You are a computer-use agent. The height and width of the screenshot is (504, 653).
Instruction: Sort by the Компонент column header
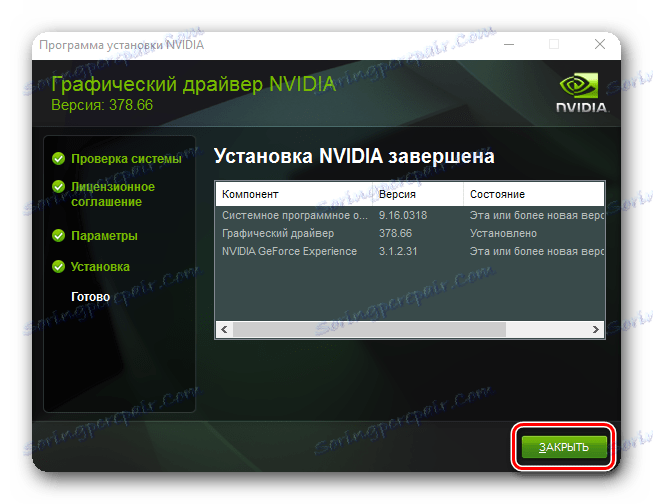294,194
